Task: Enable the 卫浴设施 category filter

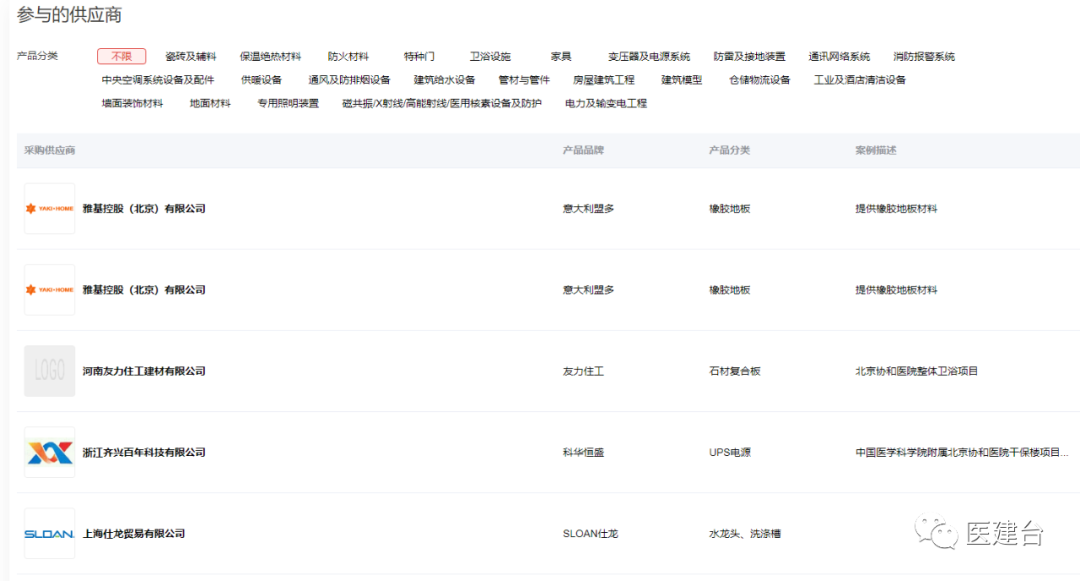Action: point(491,56)
